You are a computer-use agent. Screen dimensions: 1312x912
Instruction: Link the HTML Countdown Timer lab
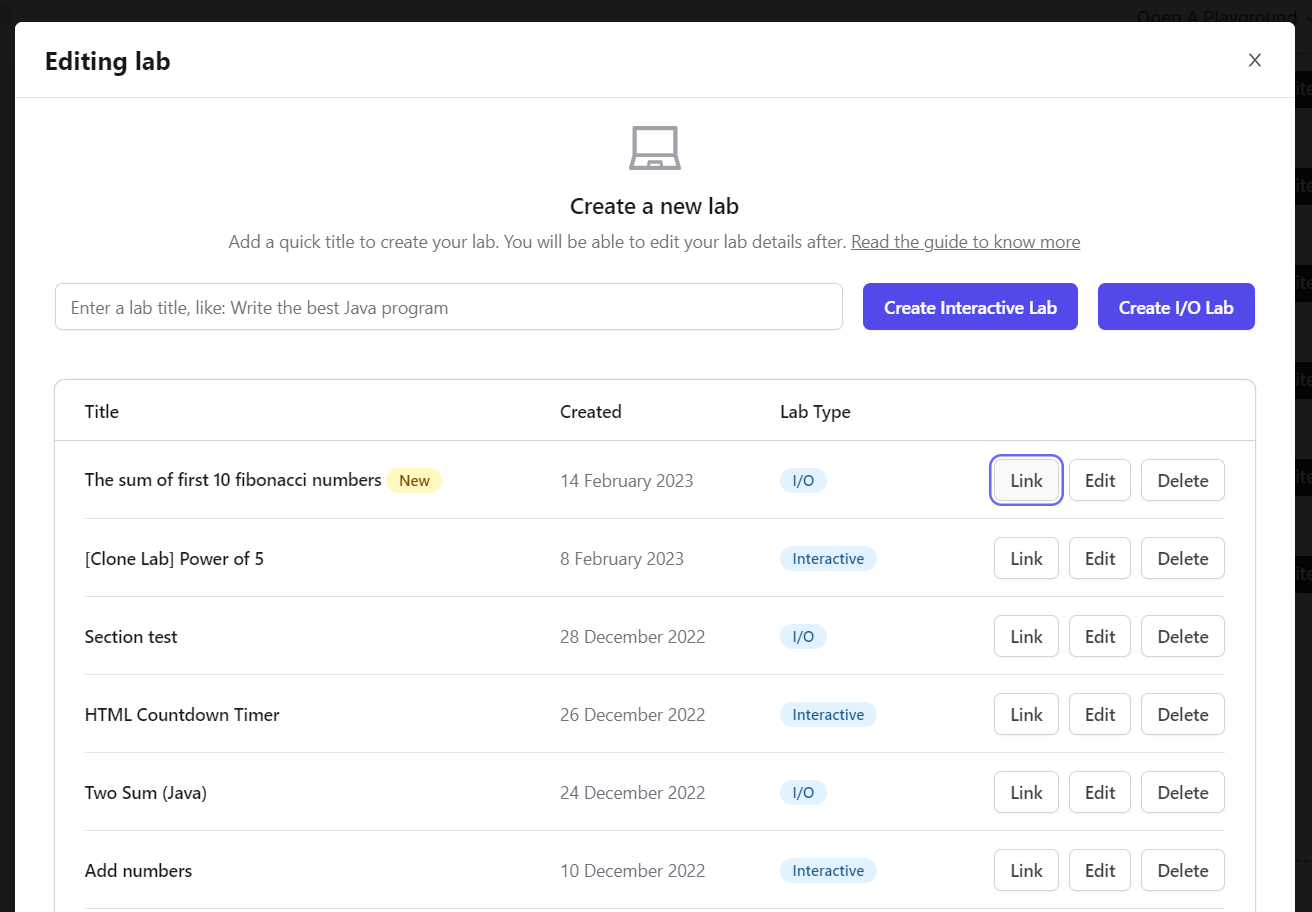click(1026, 715)
